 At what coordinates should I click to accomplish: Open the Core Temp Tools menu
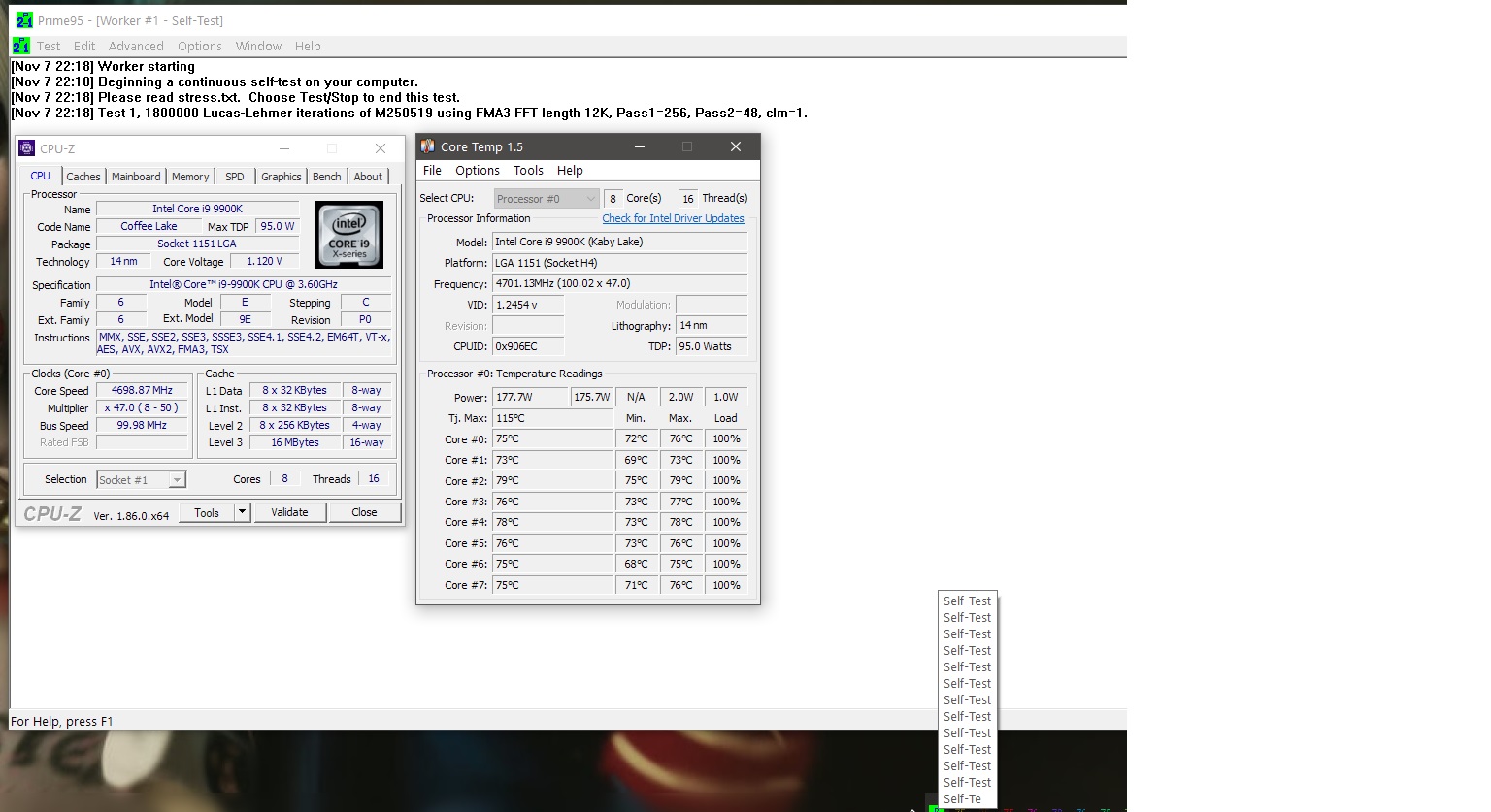click(528, 170)
